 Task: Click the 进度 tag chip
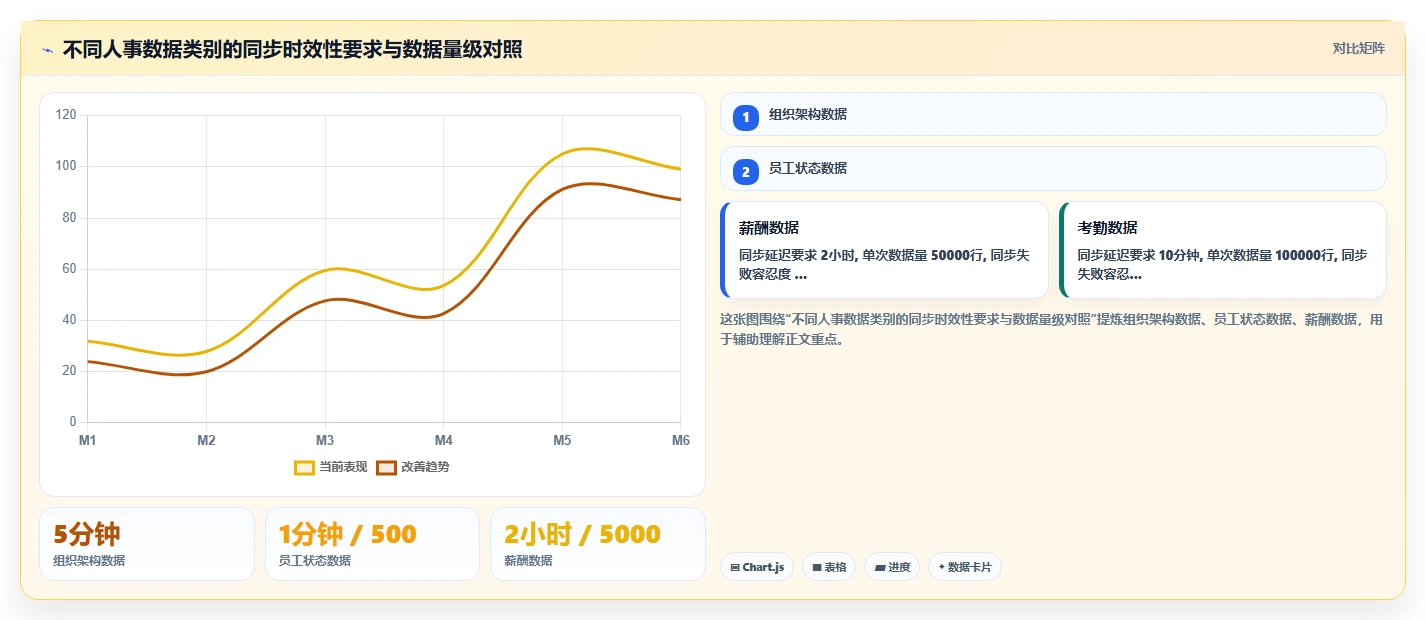click(x=892, y=567)
